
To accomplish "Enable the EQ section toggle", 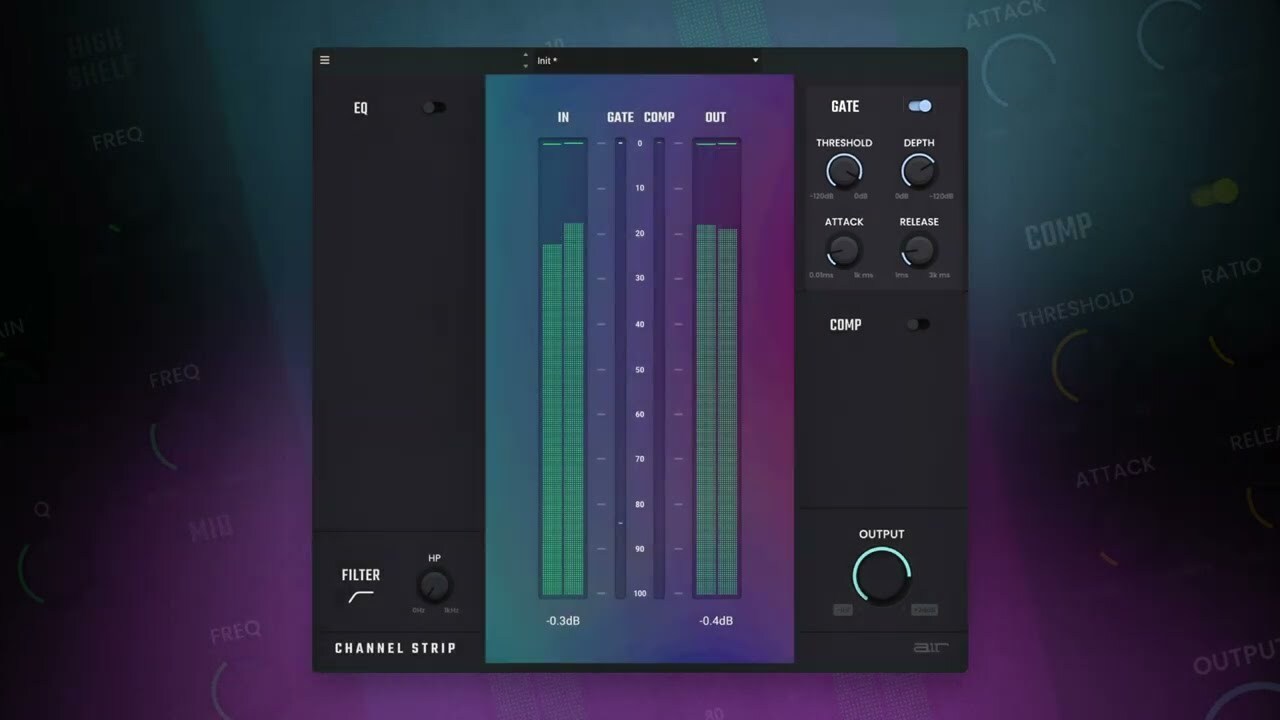I will pos(434,108).
